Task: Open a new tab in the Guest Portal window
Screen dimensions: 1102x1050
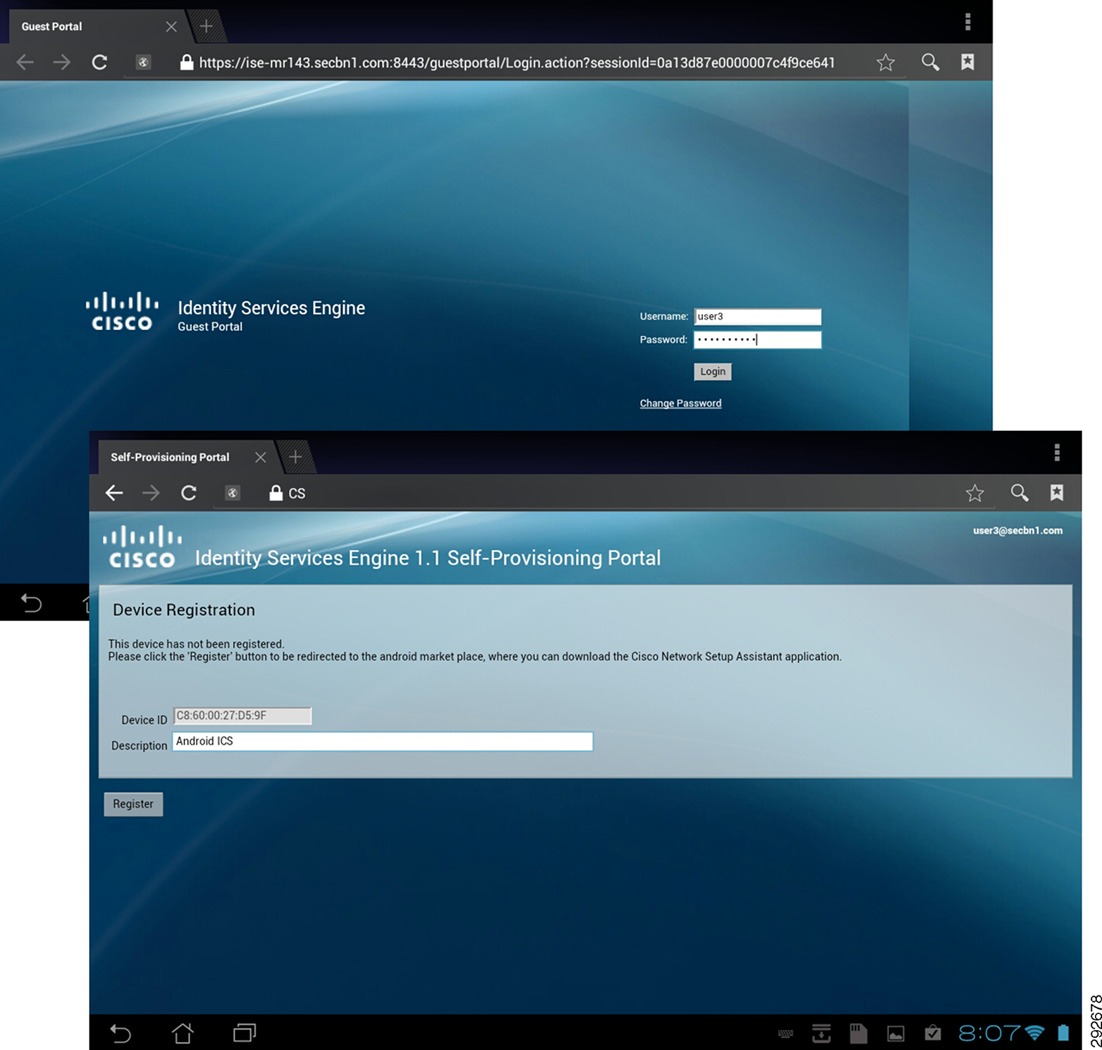Action: 206,27
